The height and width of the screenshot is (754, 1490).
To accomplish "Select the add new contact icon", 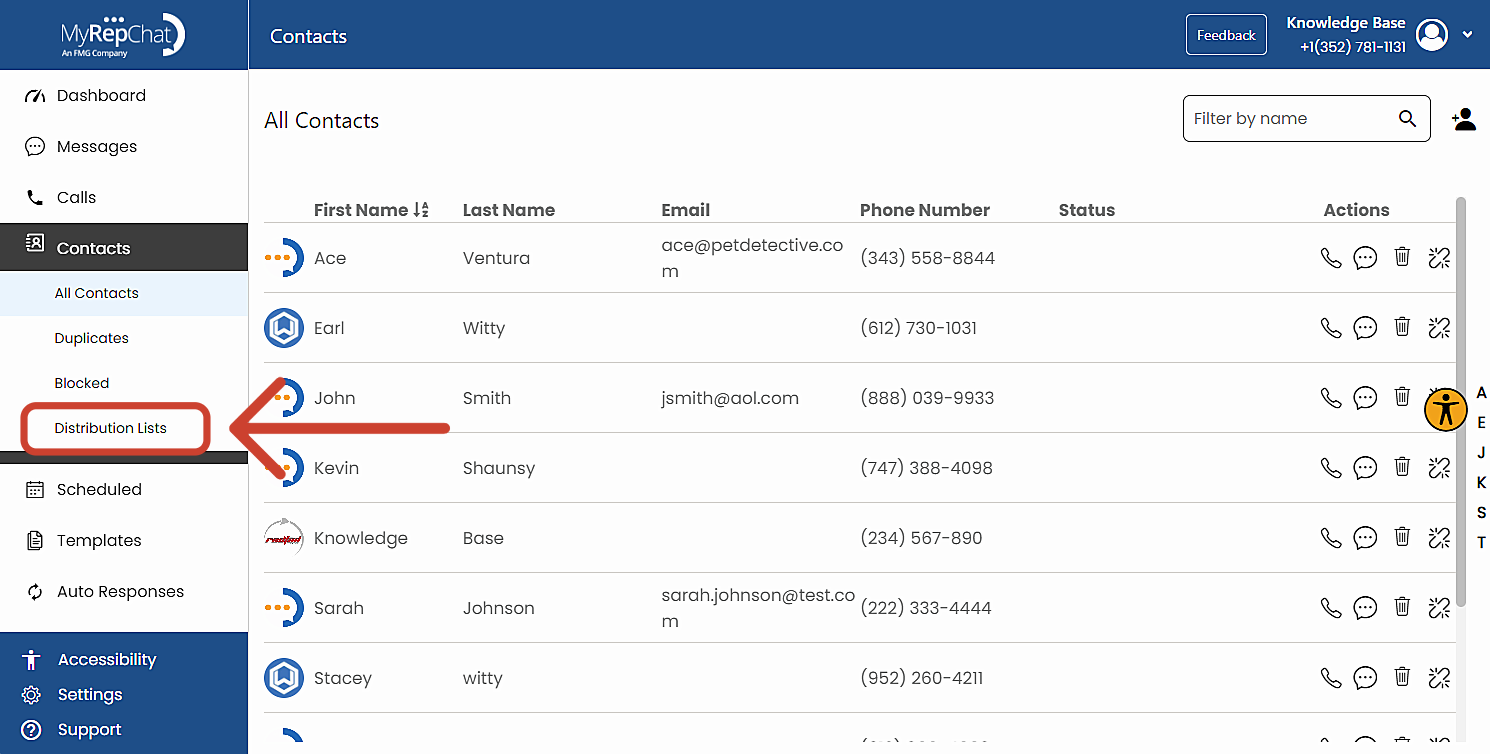I will tap(1464, 118).
